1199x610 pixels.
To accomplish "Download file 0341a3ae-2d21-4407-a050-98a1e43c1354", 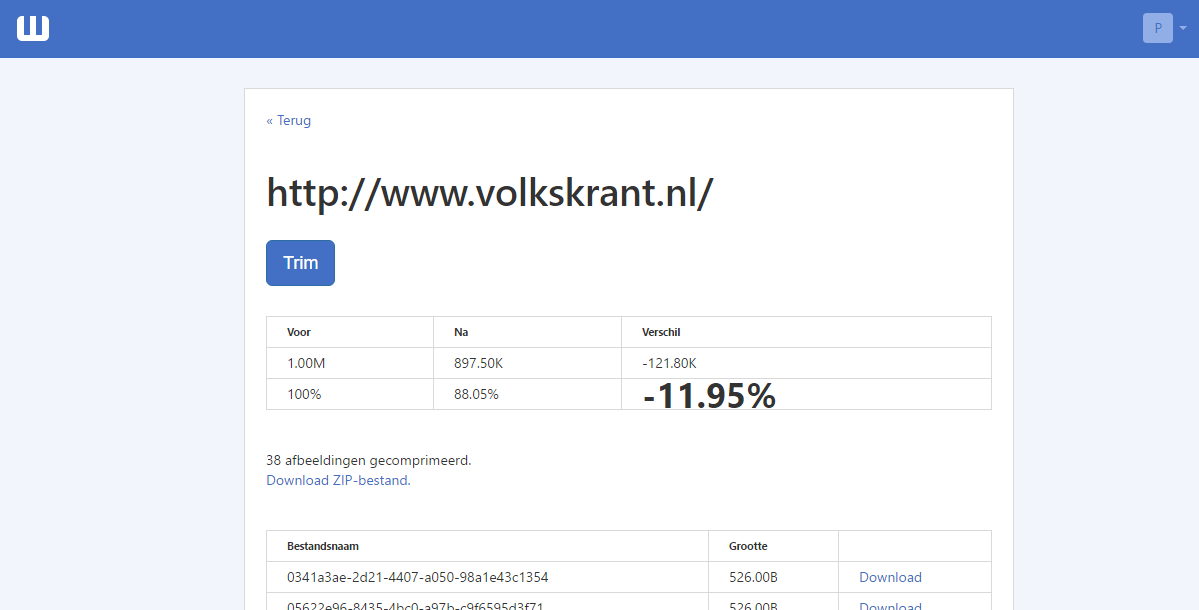I will pos(890,577).
